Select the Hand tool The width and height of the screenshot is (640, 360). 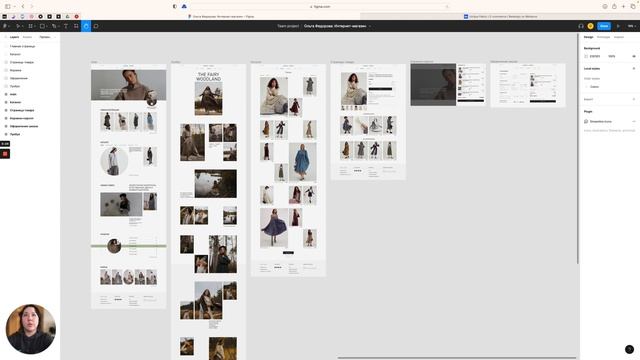coord(86,26)
